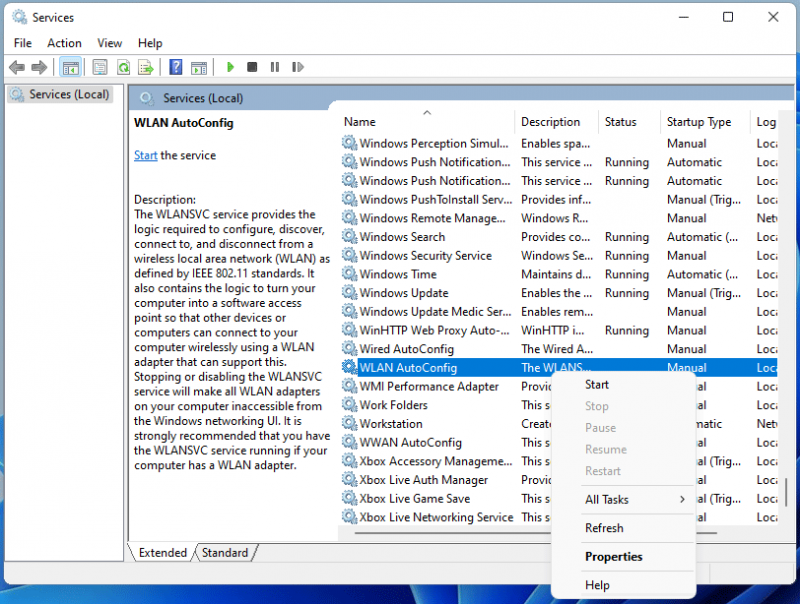Open the Action menu
800x604 pixels.
pos(64,43)
